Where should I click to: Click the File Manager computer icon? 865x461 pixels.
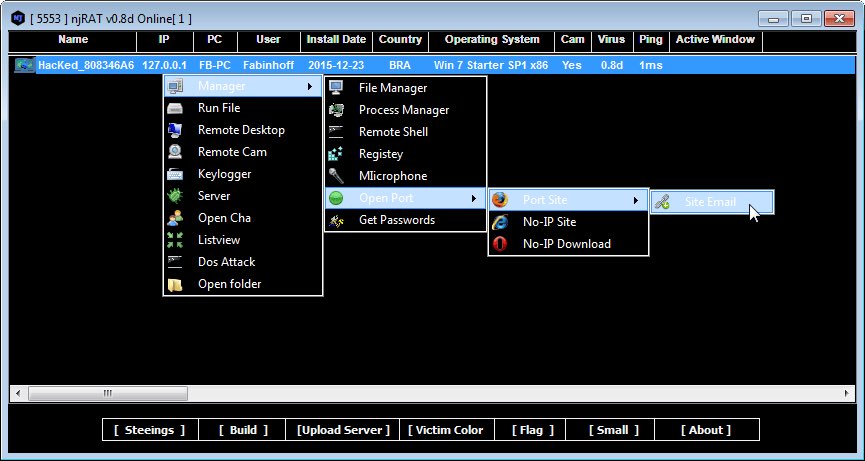[336, 88]
